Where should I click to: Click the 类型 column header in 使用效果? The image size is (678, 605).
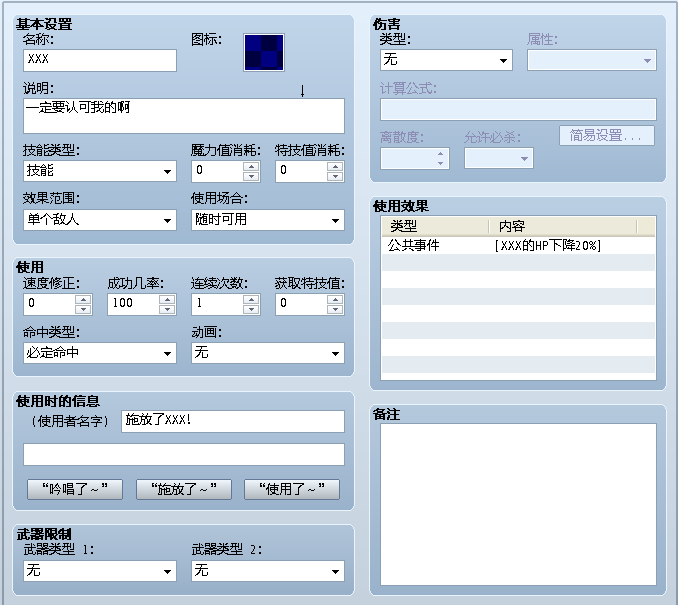[435, 226]
